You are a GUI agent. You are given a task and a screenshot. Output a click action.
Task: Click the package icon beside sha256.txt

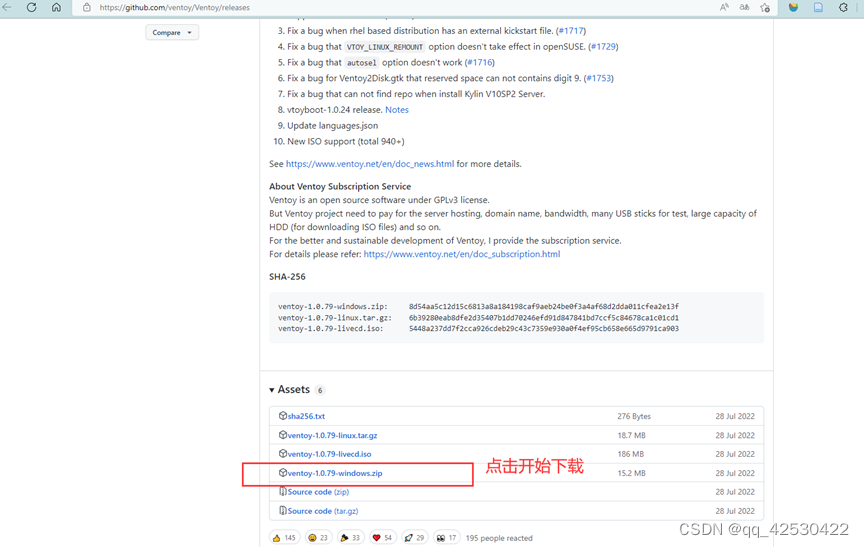(283, 415)
